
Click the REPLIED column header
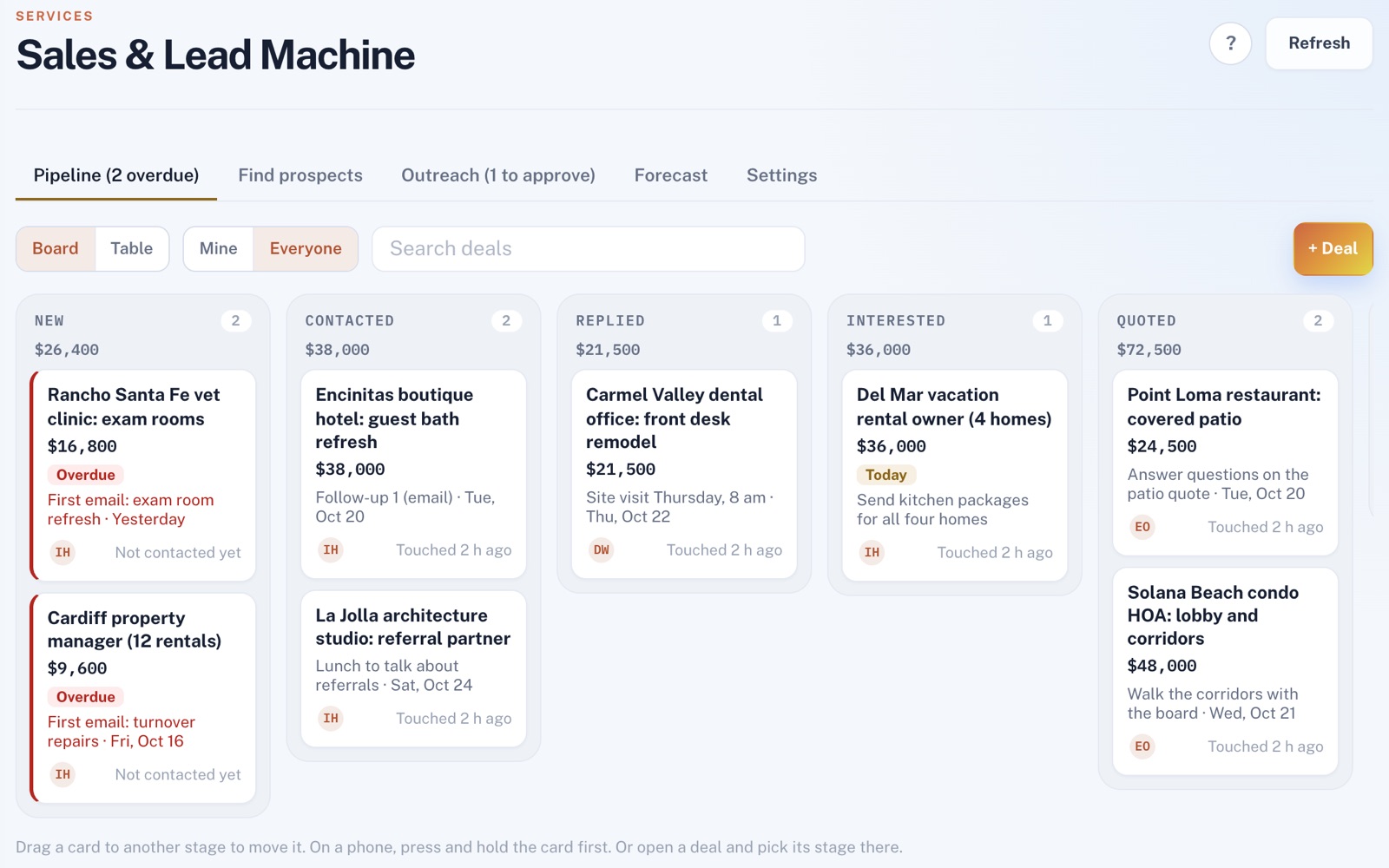coord(610,320)
